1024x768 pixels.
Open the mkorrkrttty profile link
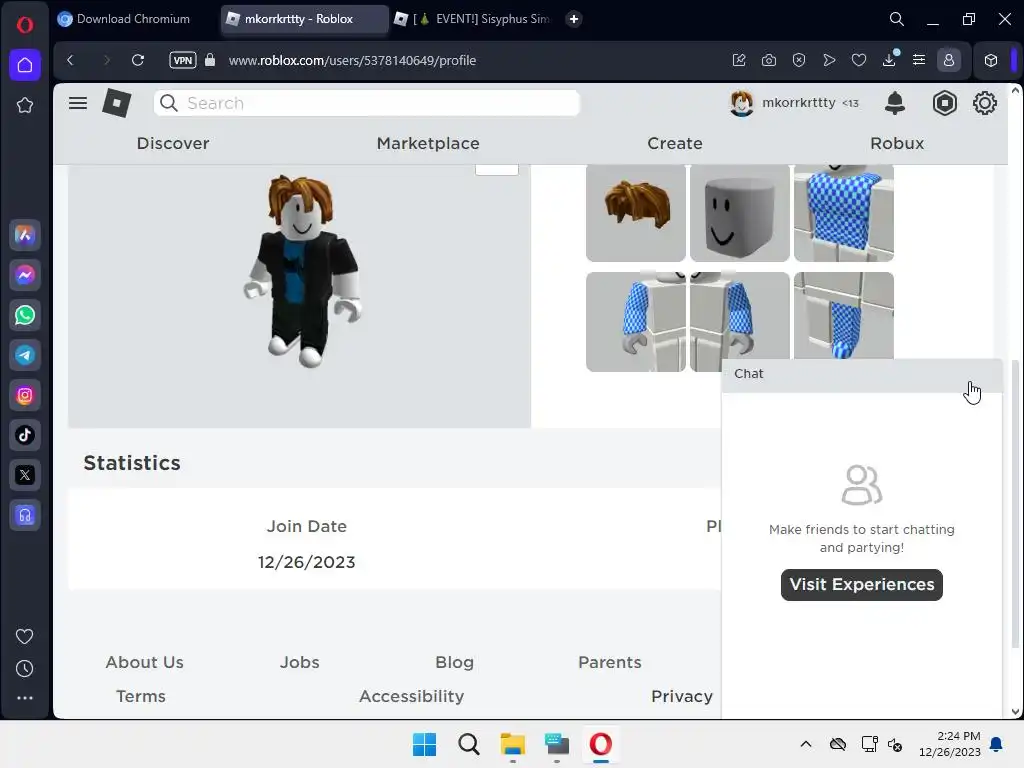(793, 103)
